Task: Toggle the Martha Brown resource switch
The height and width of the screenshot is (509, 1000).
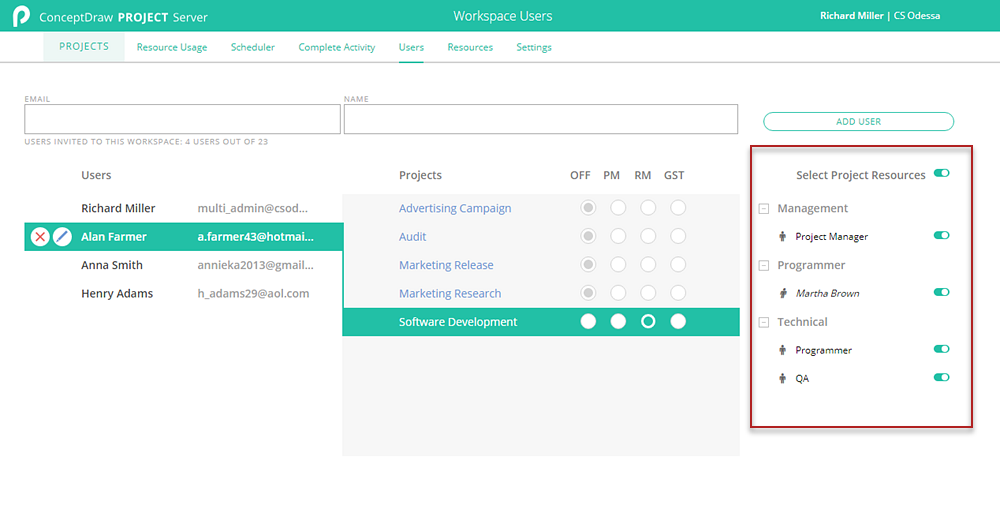Action: tap(941, 292)
